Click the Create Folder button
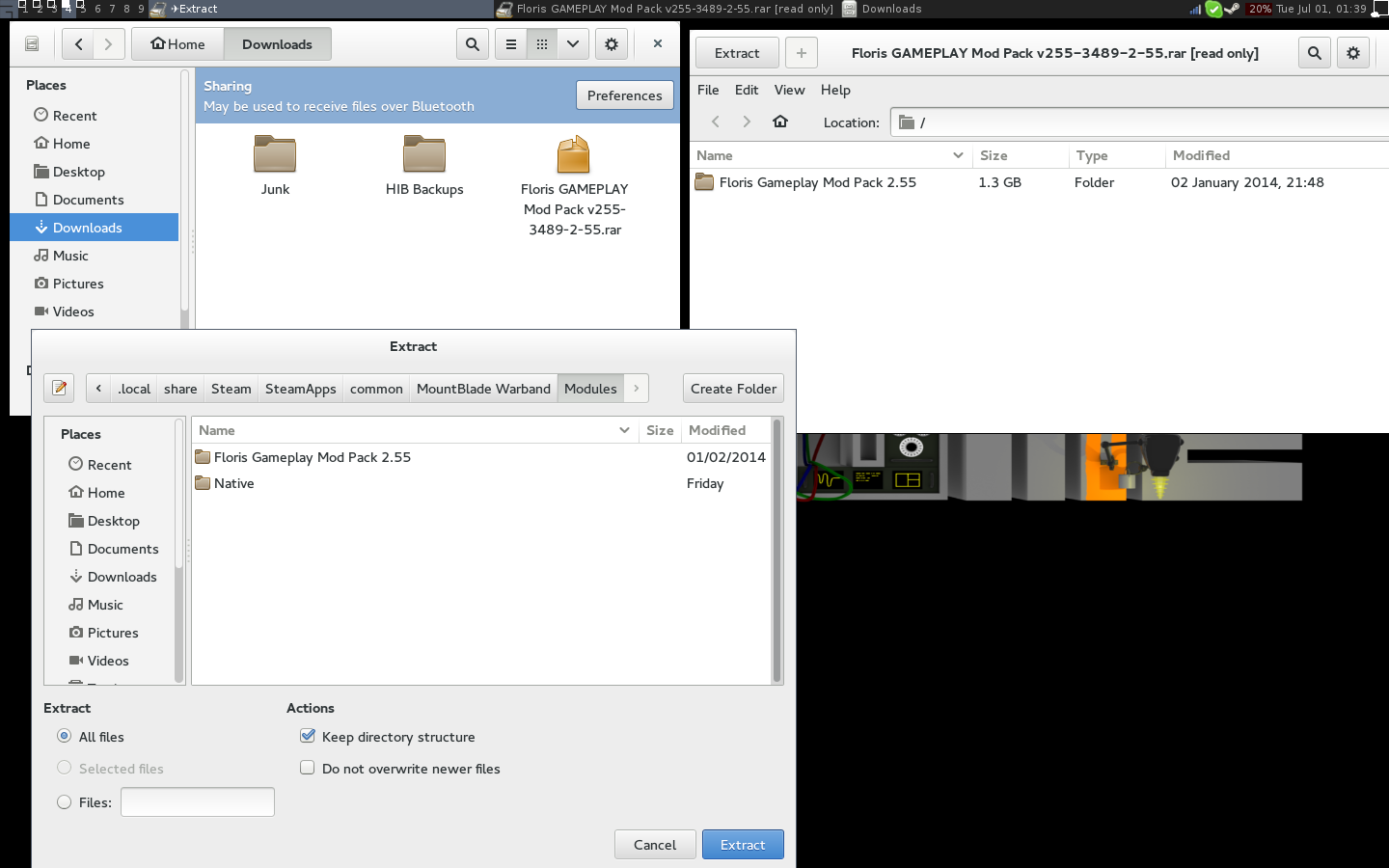Screen dimensions: 1389x868 [x=733, y=389]
